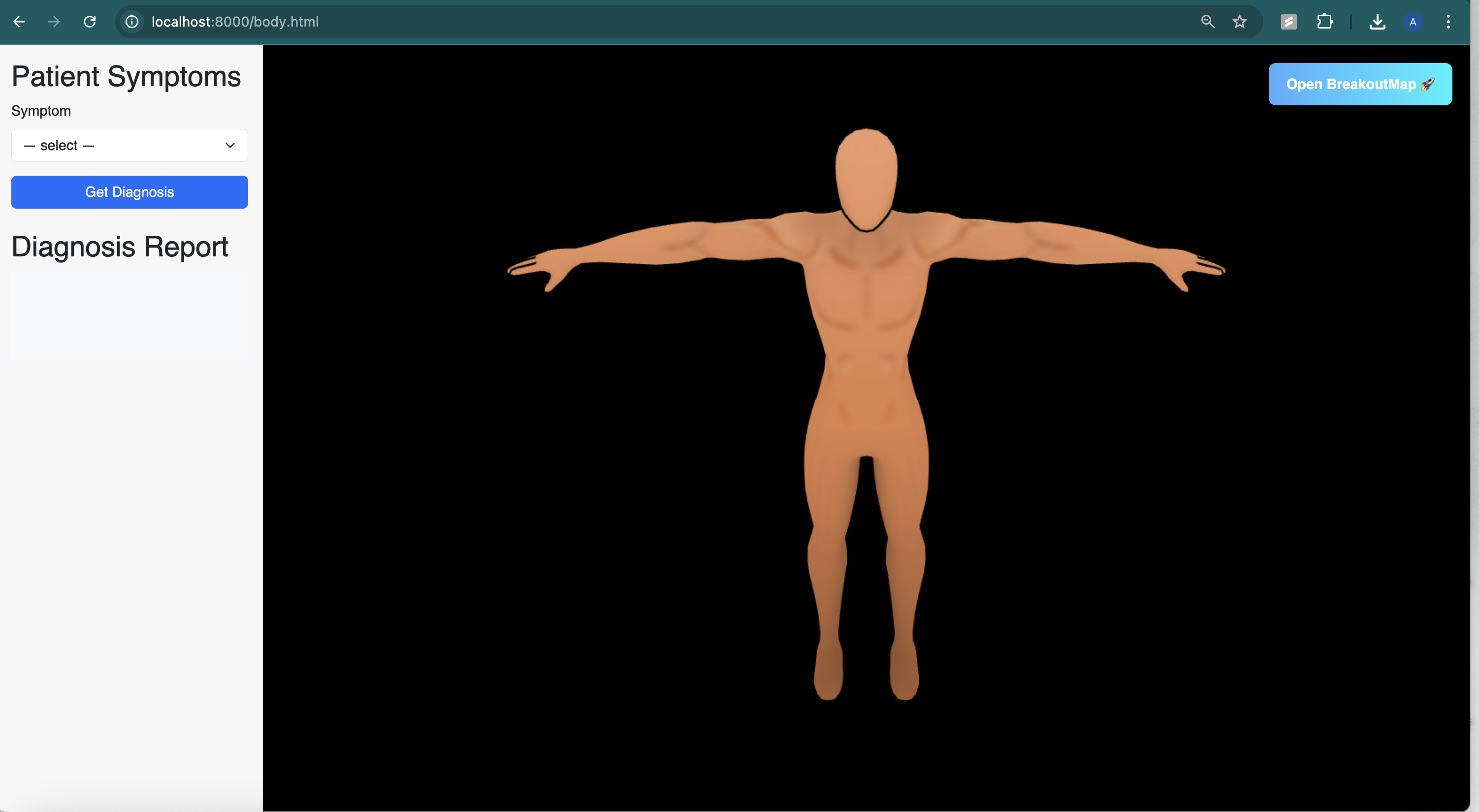The height and width of the screenshot is (812, 1479).
Task: Expand the Symptom select dropdown
Action: click(129, 145)
